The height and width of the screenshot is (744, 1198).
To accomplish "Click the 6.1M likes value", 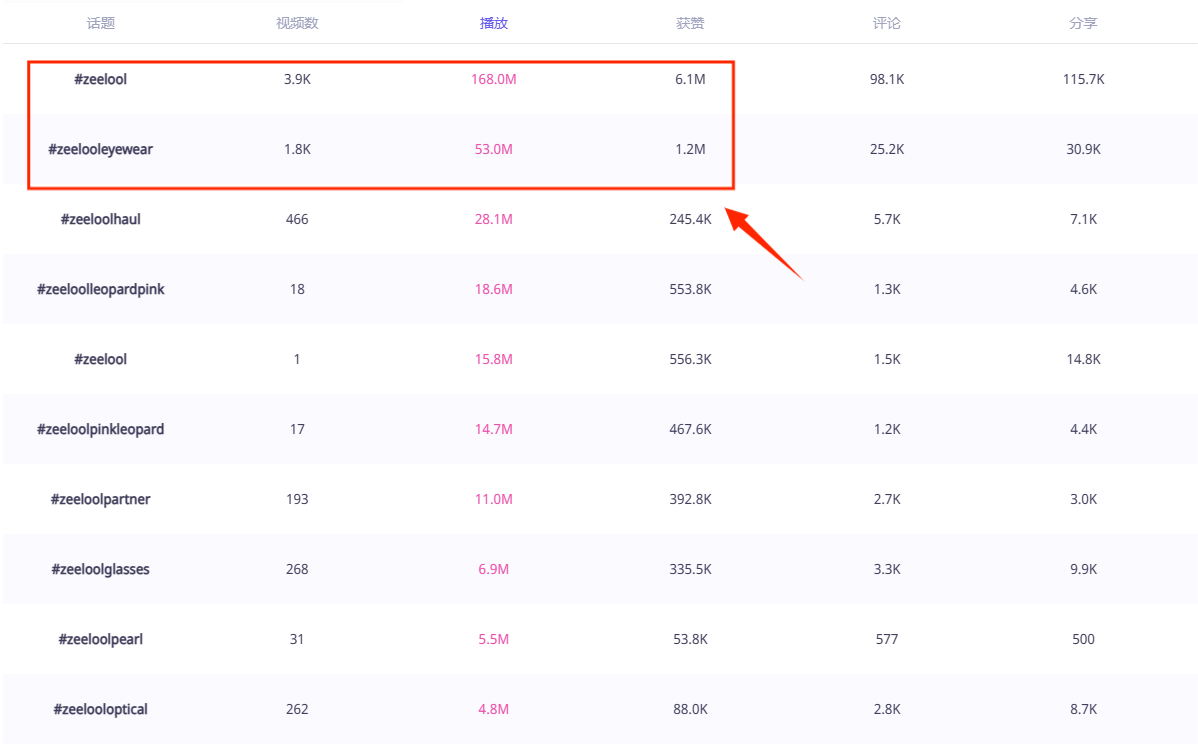I will click(x=690, y=79).
